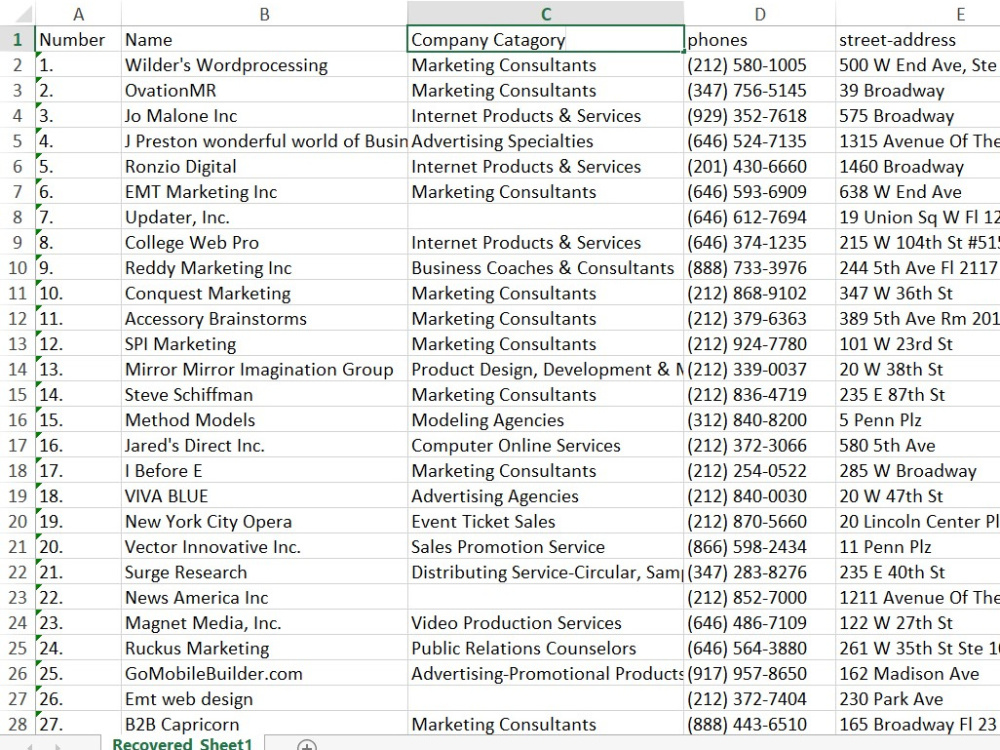Click the 'phones' header cell
The image size is (1000, 750).
(x=760, y=40)
